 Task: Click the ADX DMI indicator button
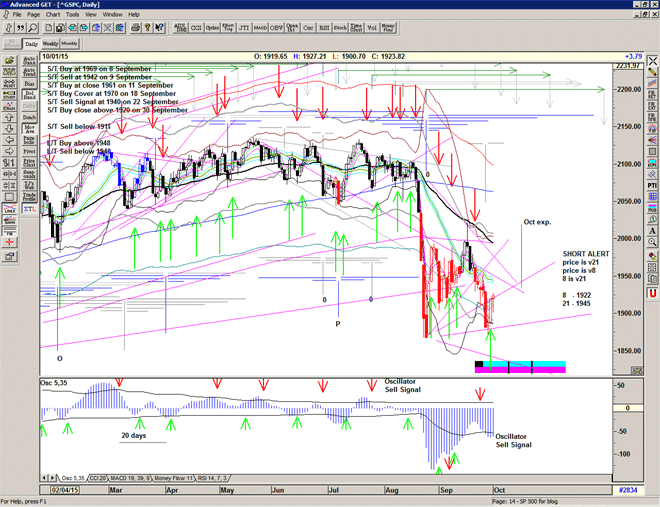[180, 29]
